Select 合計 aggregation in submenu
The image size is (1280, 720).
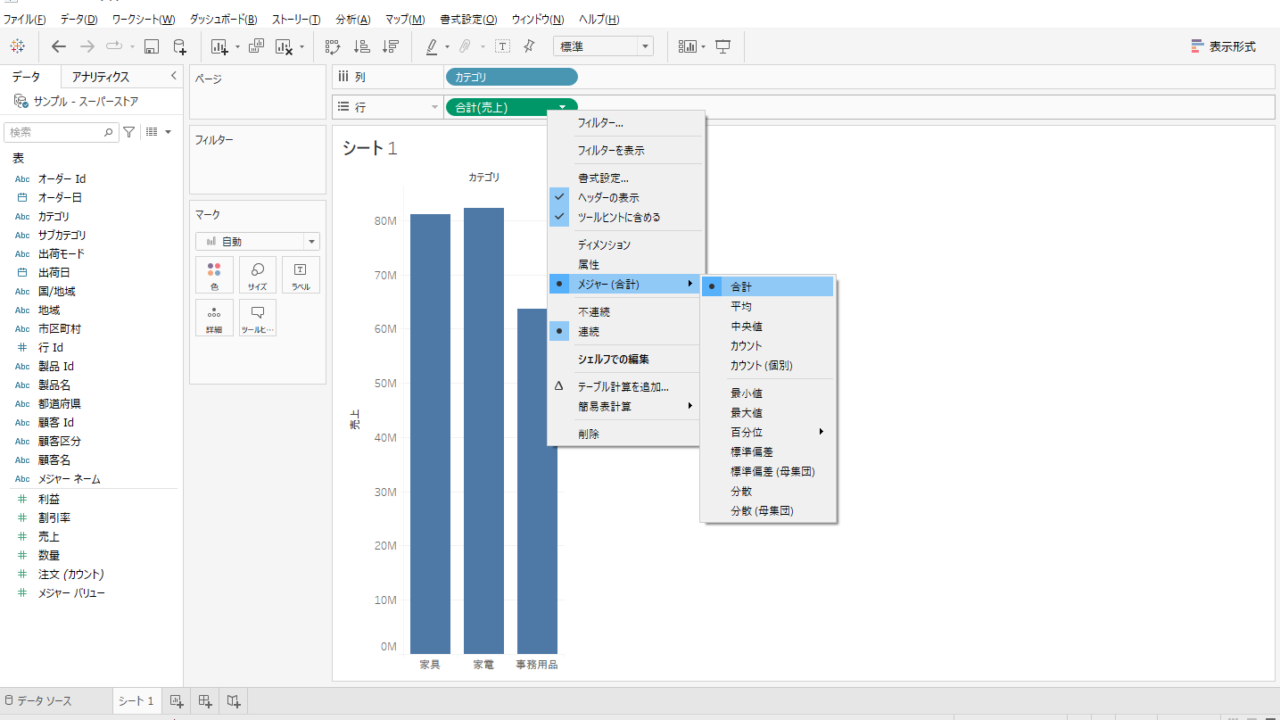tap(768, 287)
